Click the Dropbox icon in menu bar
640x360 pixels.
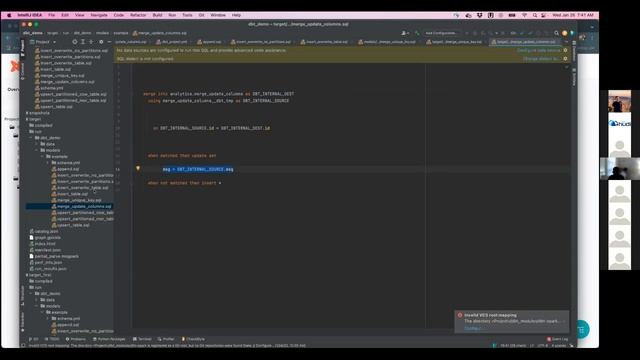pos(480,15)
